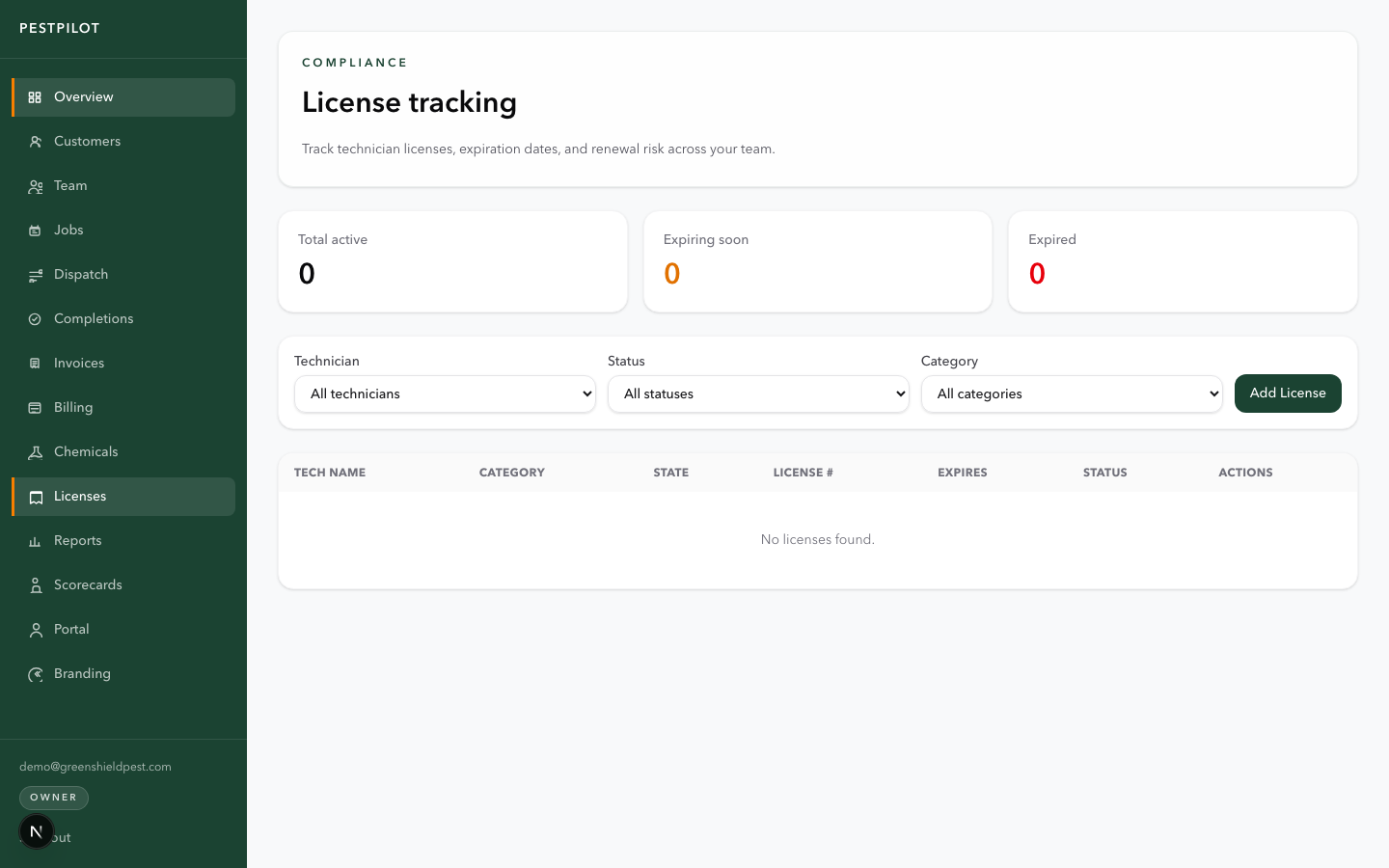Click the Licenses icon in sidebar
The image size is (1389, 868).
[35, 497]
